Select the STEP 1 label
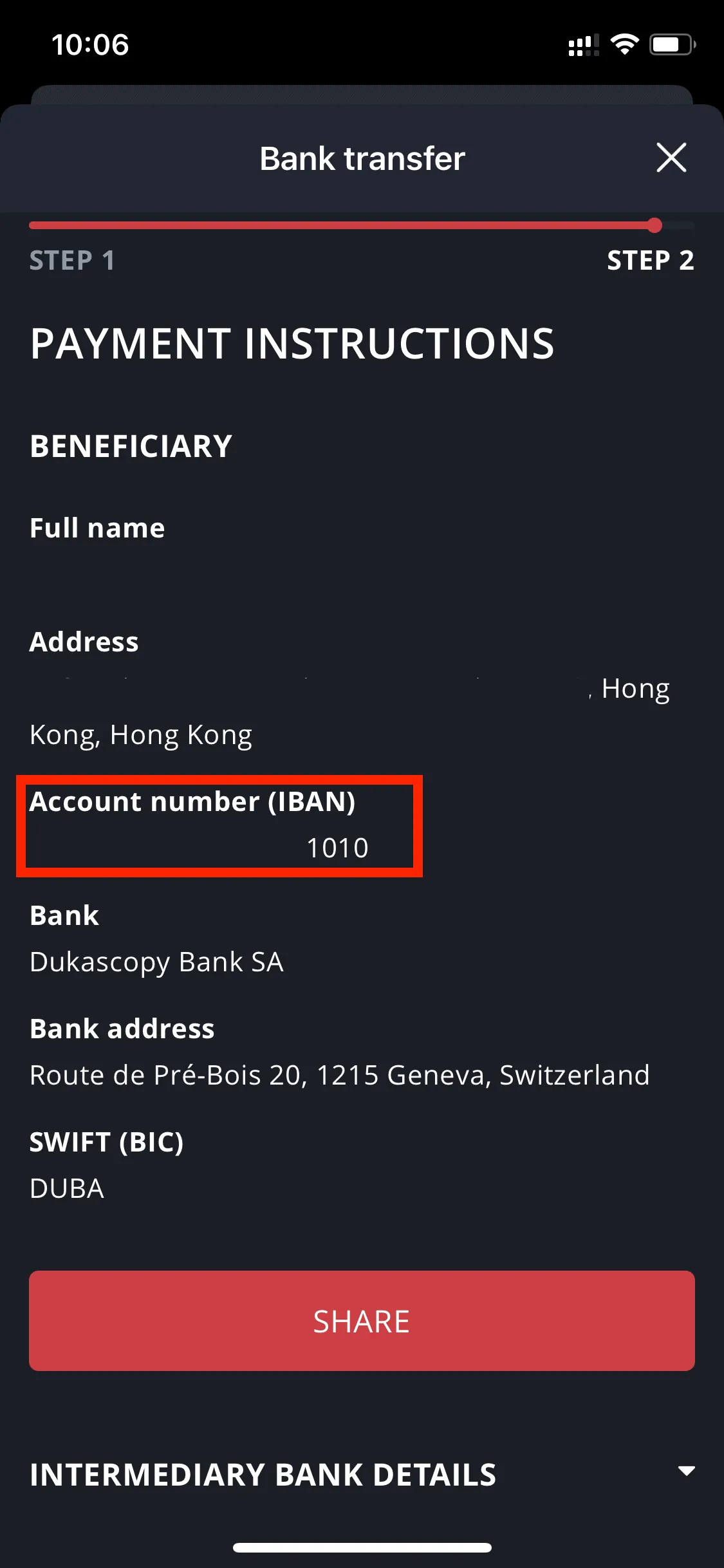Image resolution: width=724 pixels, height=1568 pixels. 71,261
